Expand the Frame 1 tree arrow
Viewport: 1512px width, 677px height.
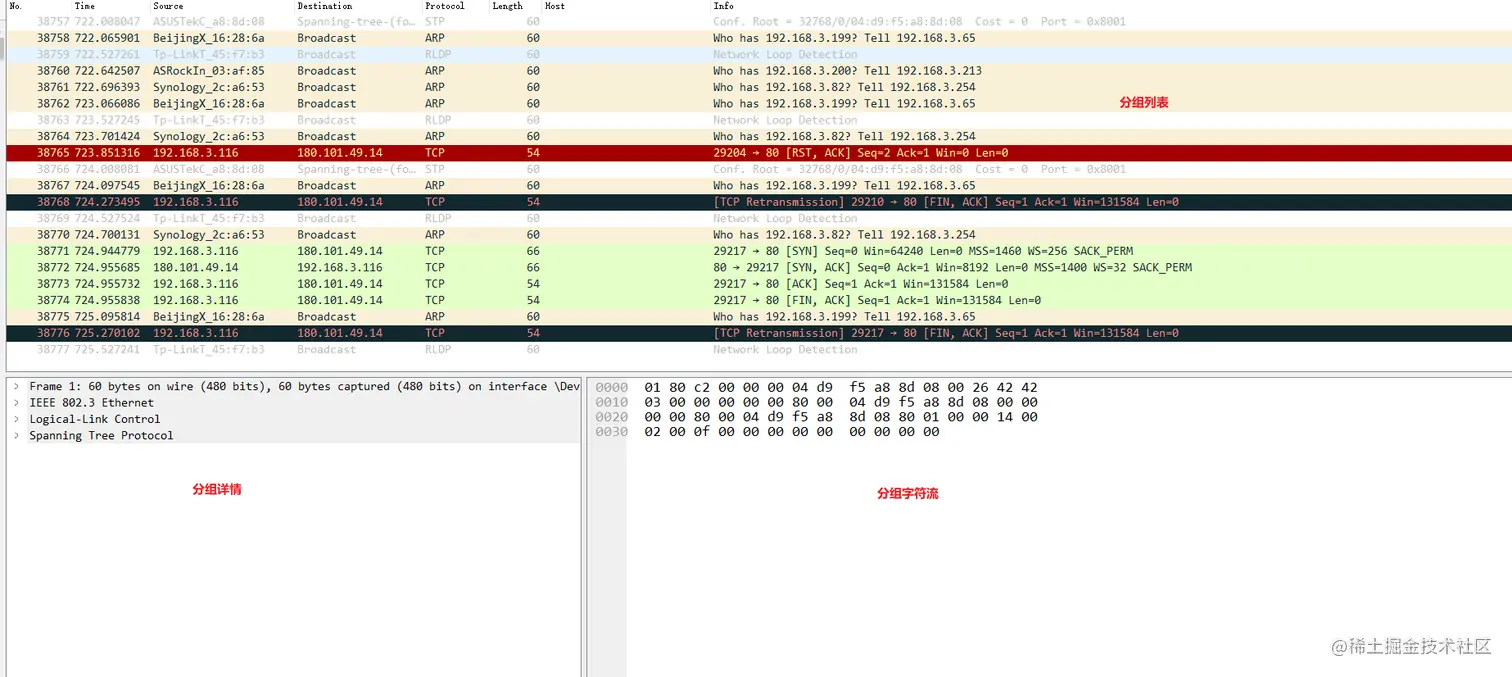16,386
